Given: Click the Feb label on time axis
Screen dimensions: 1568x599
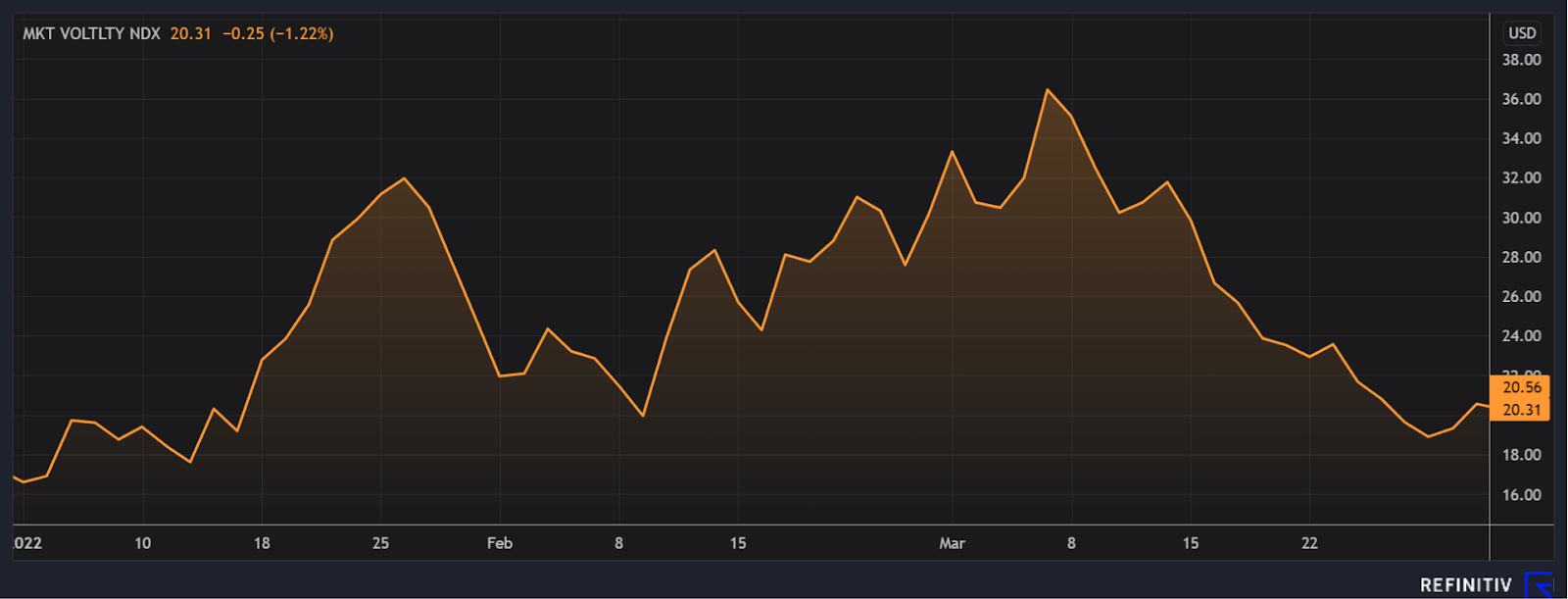Looking at the screenshot, I should point(500,543).
